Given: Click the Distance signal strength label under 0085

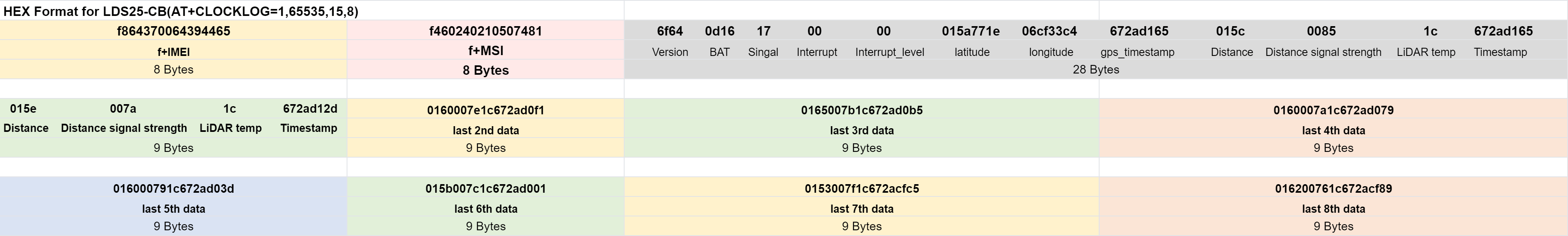Looking at the screenshot, I should tap(1323, 52).
